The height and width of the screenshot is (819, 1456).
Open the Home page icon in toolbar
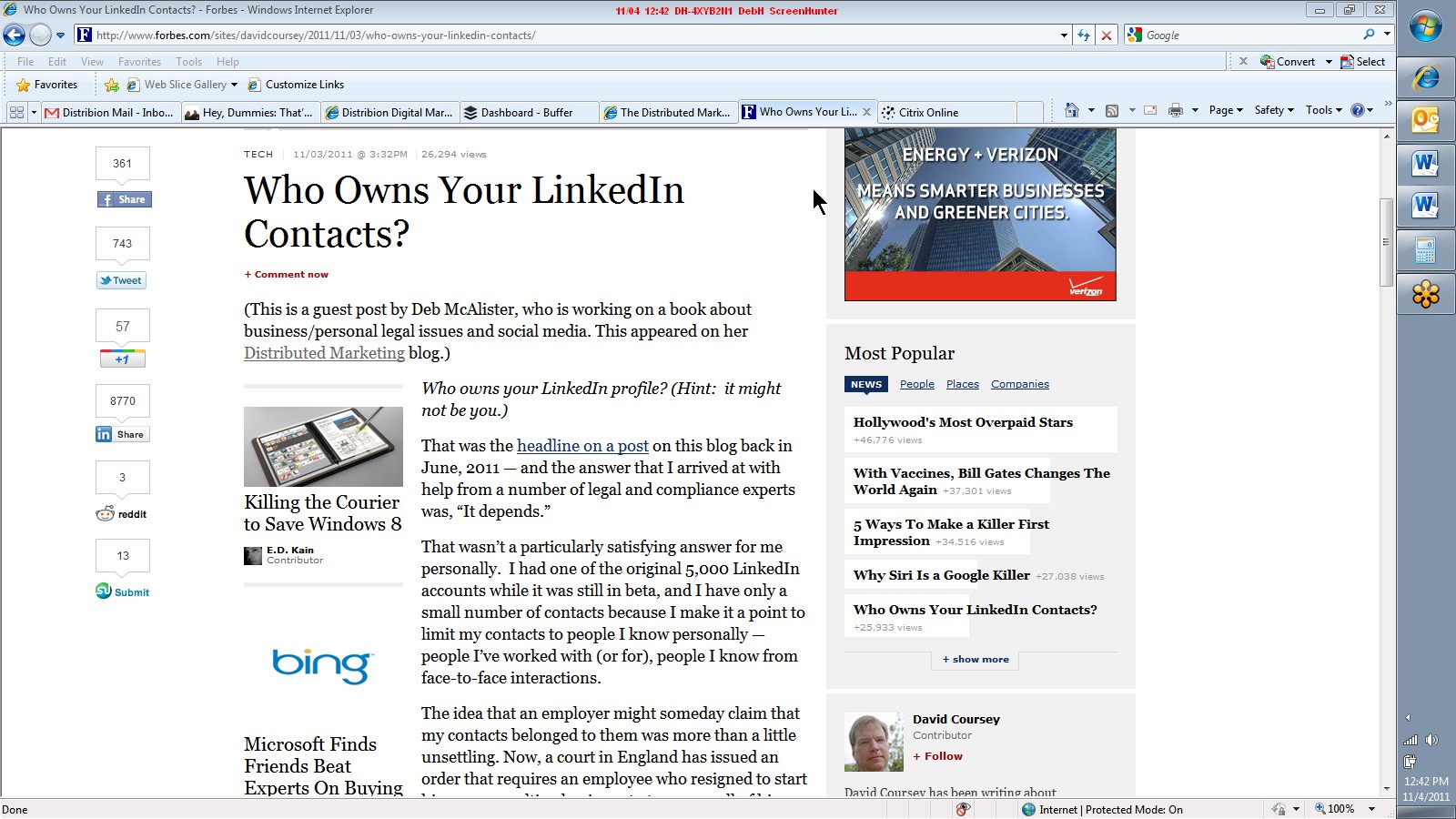(1071, 110)
